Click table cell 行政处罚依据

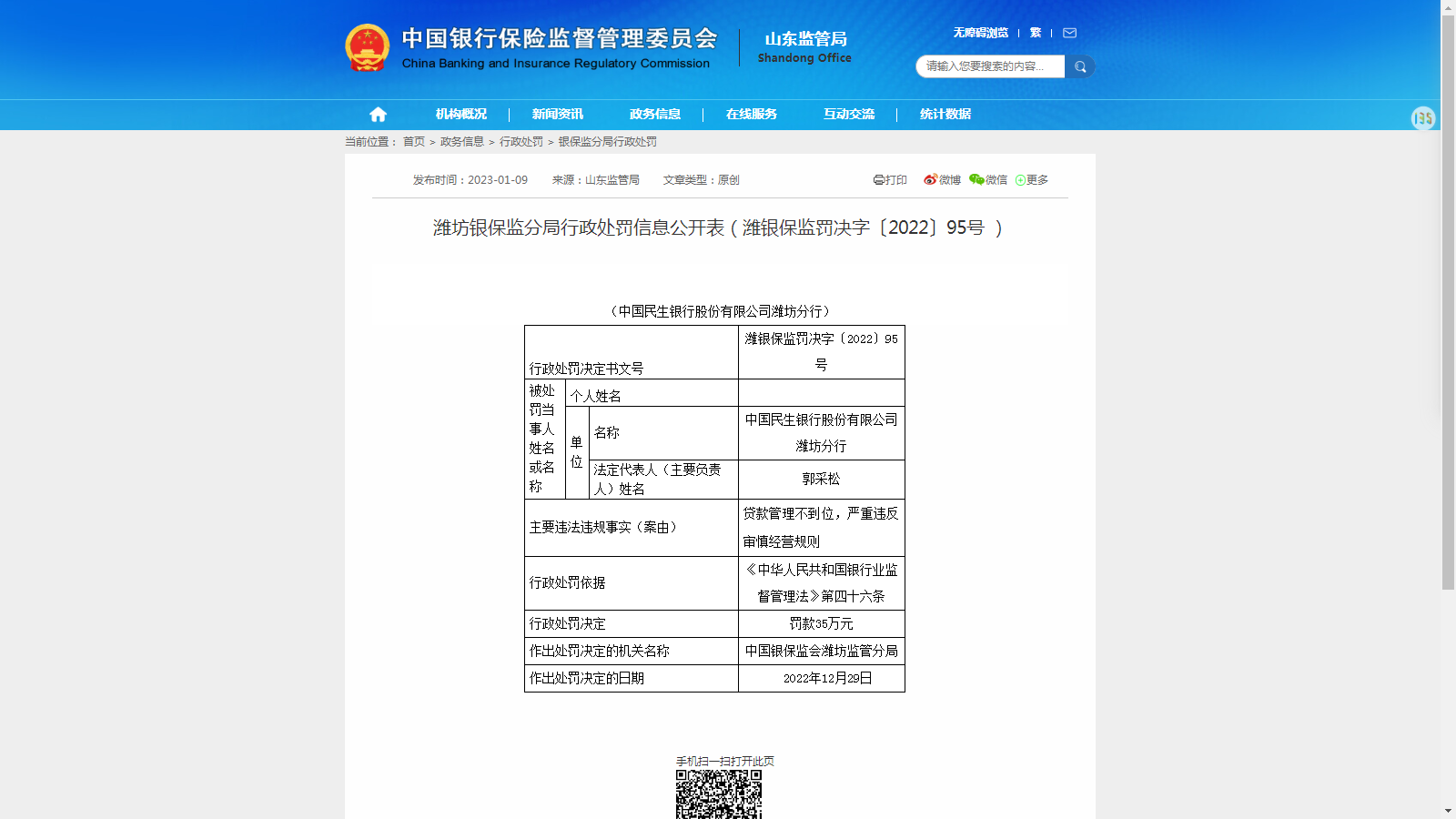pyautogui.click(x=632, y=583)
